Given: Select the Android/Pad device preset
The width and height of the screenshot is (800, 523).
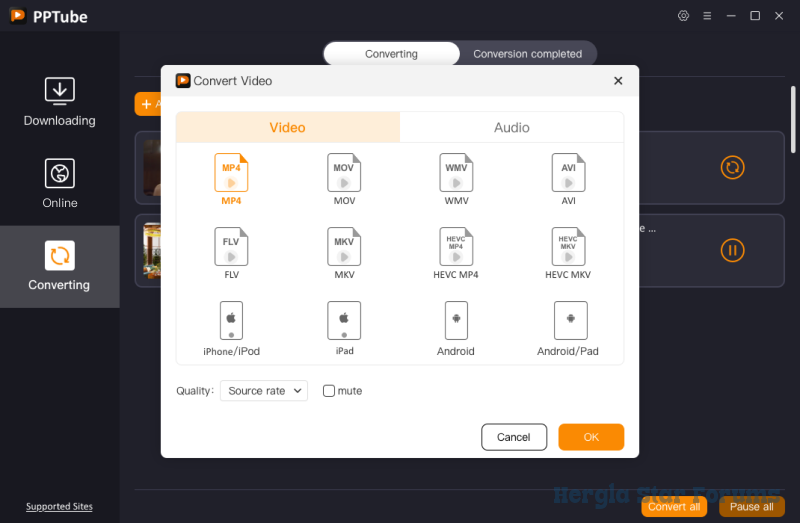Looking at the screenshot, I should click(x=570, y=322).
